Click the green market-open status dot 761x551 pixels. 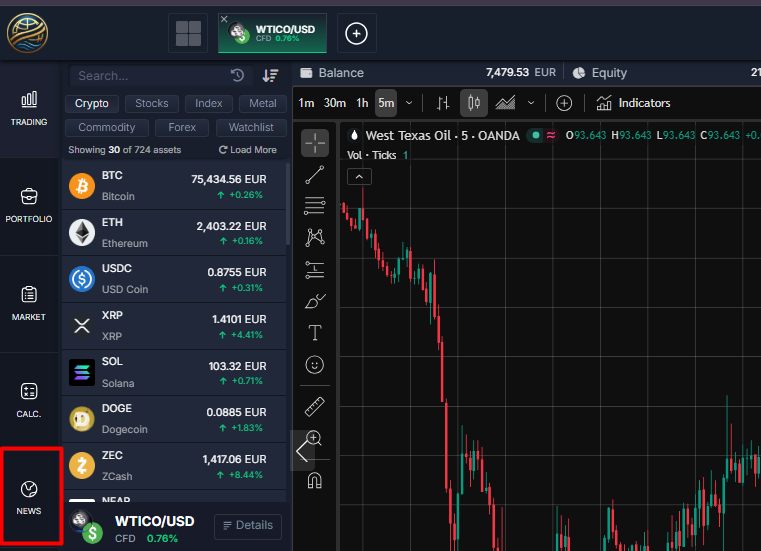tap(536, 135)
